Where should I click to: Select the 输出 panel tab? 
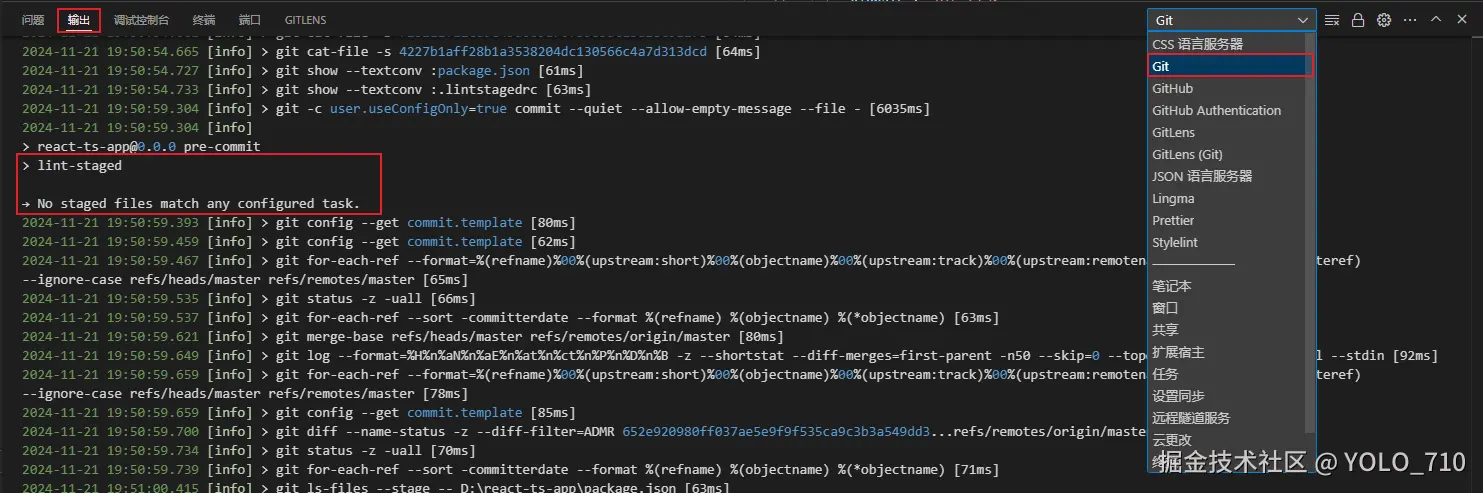[x=79, y=20]
